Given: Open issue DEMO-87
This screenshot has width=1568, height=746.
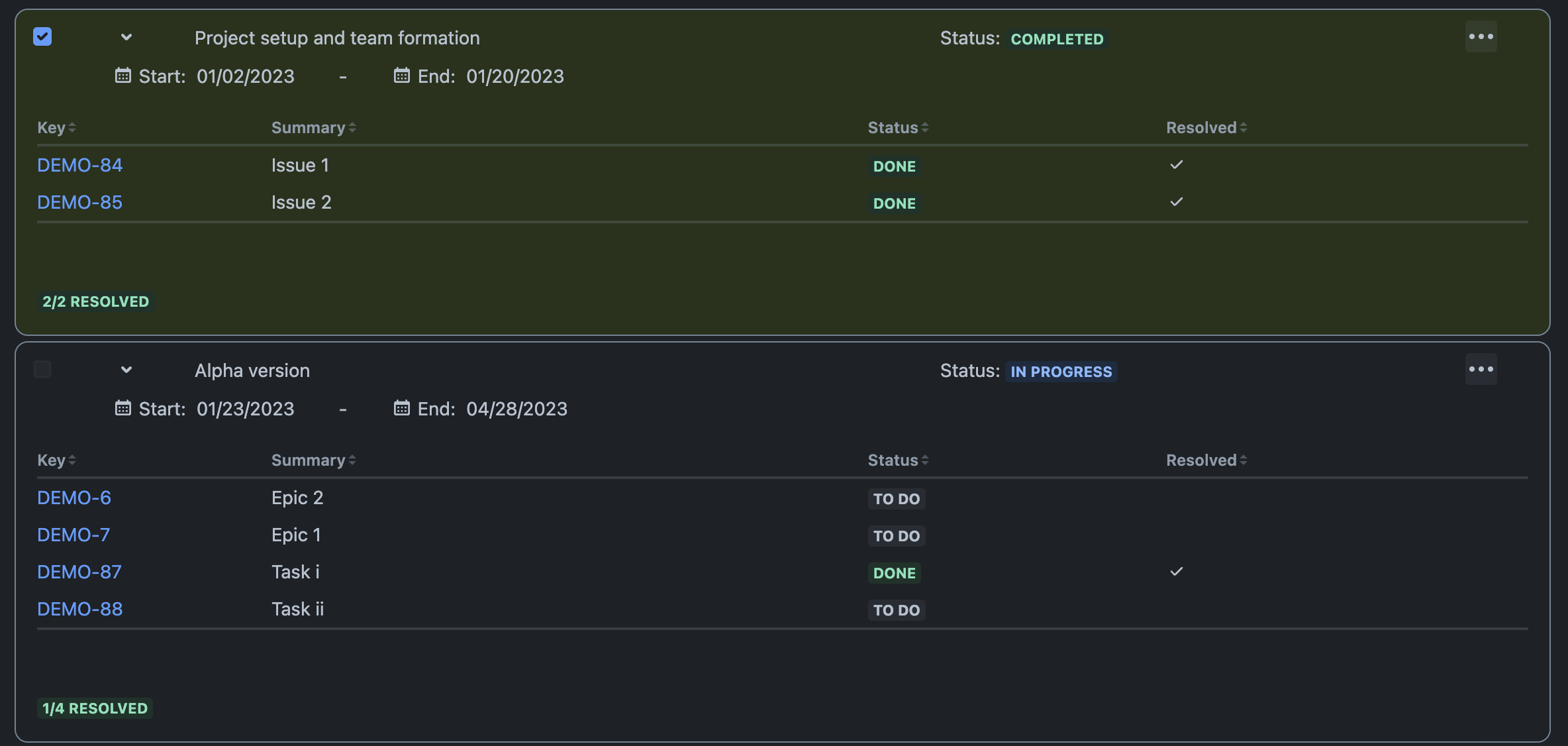Looking at the screenshot, I should click(79, 572).
